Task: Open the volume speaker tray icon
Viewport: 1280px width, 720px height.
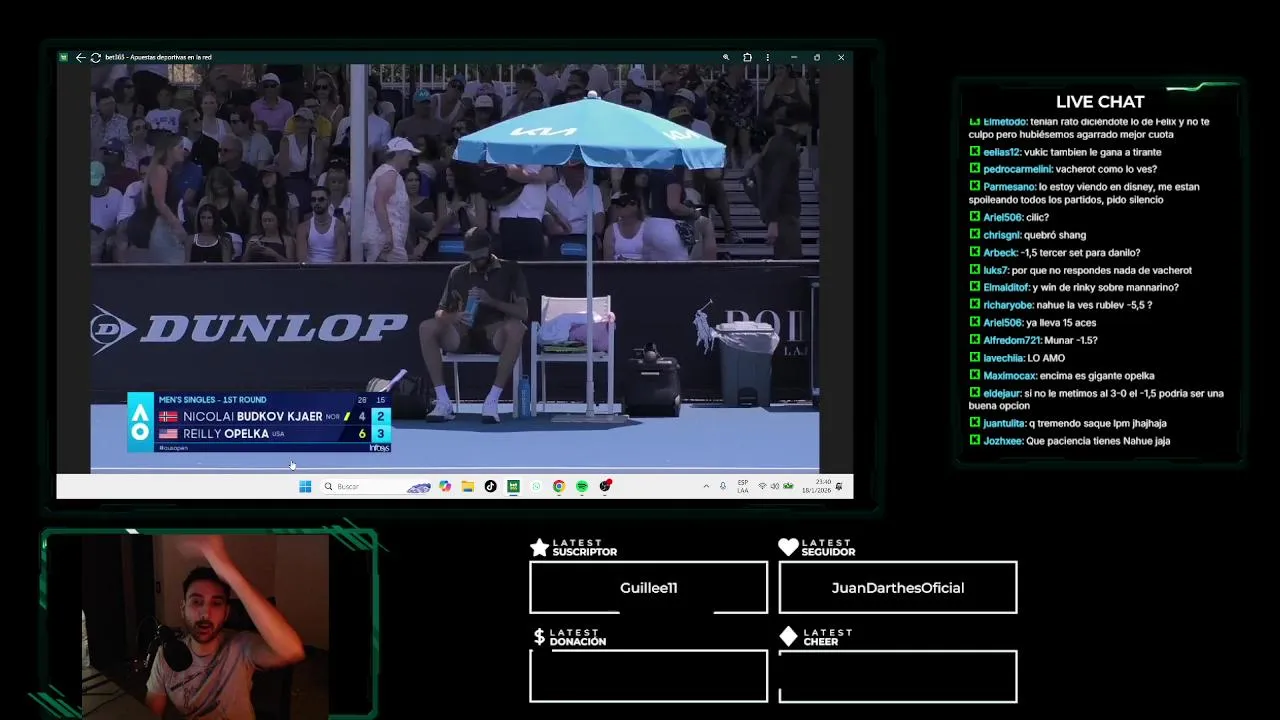Action: pyautogui.click(x=774, y=486)
